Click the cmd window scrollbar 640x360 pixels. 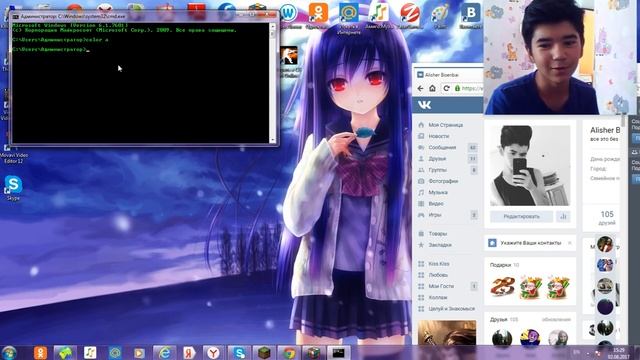[272, 82]
